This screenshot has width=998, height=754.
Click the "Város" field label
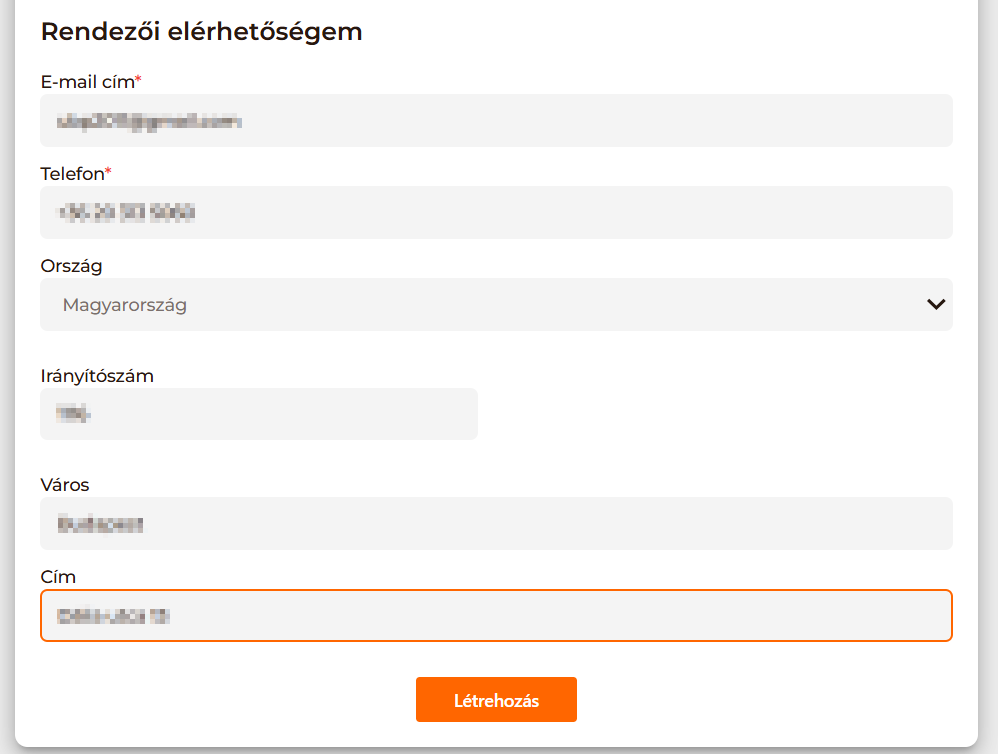65,485
